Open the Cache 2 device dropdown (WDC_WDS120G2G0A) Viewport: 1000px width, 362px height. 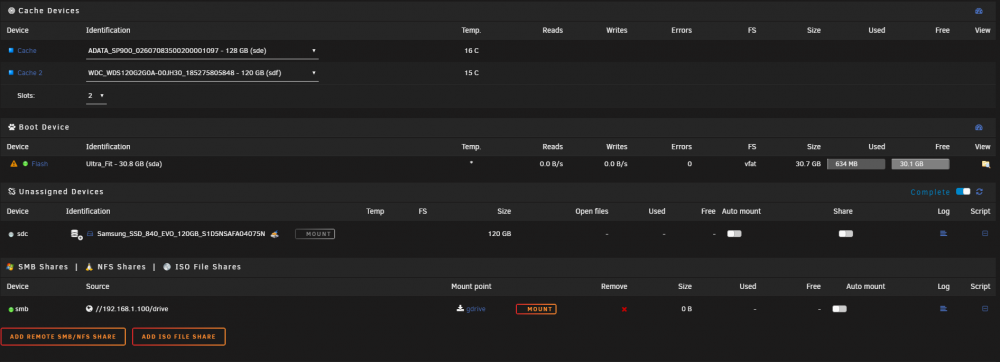[x=202, y=73]
